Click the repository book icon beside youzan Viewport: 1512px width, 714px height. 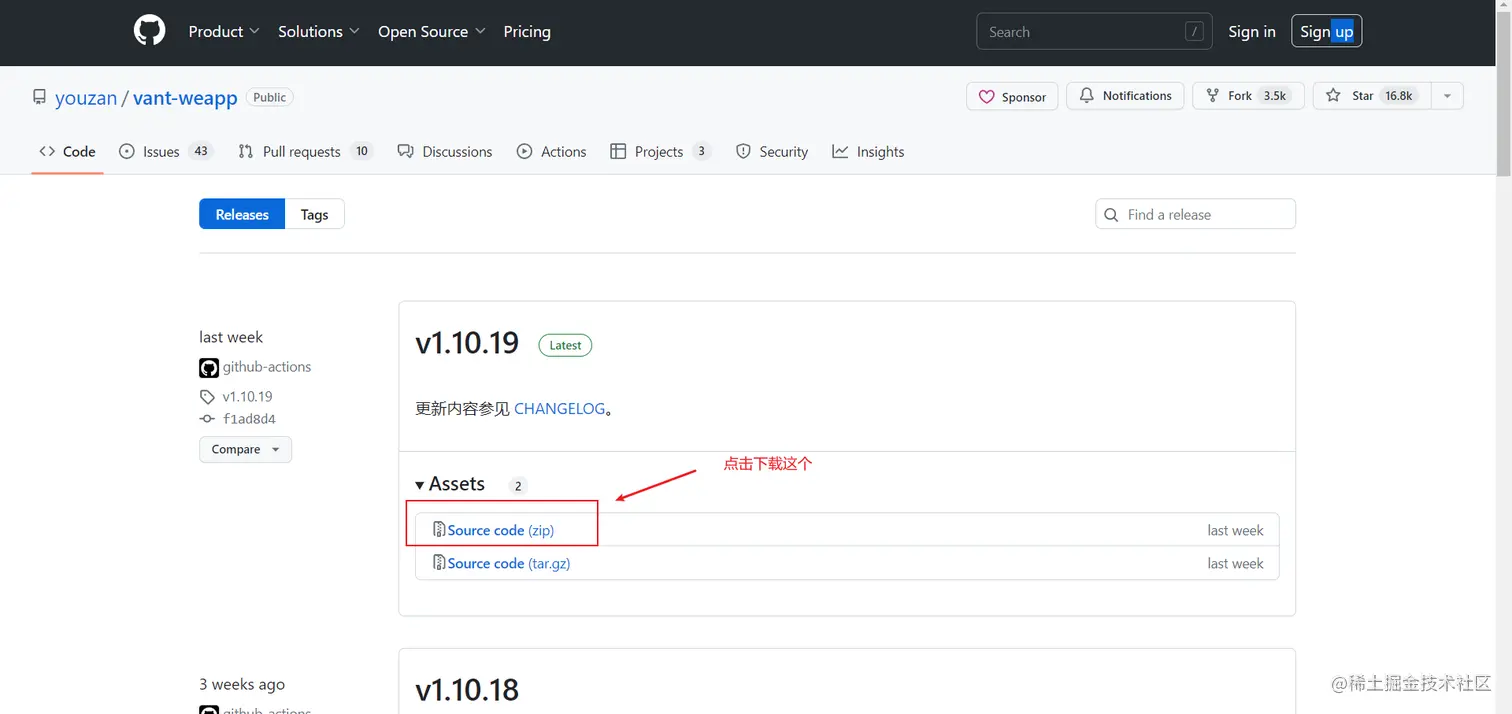[39, 97]
